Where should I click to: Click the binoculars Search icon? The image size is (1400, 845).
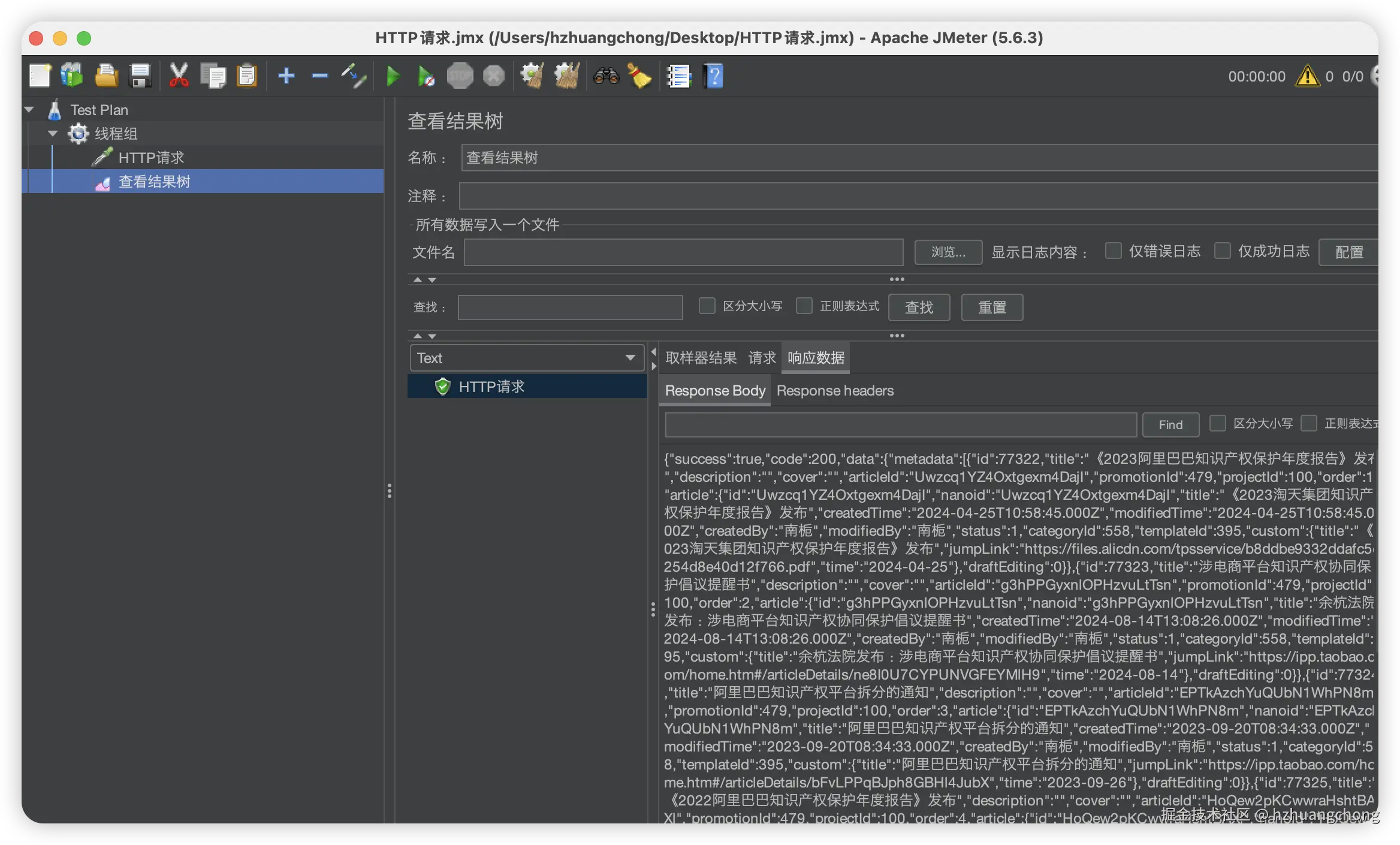point(606,76)
